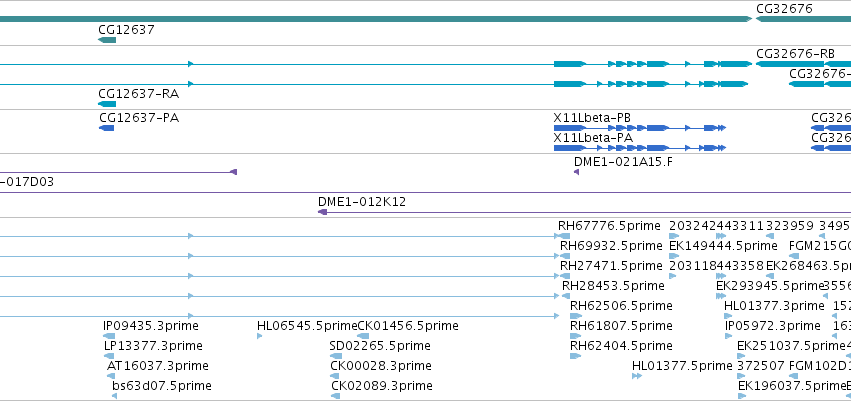Screen dimensions: 851x401
Task: Select the RH61807.5prime EST label
Action: click(x=621, y=326)
